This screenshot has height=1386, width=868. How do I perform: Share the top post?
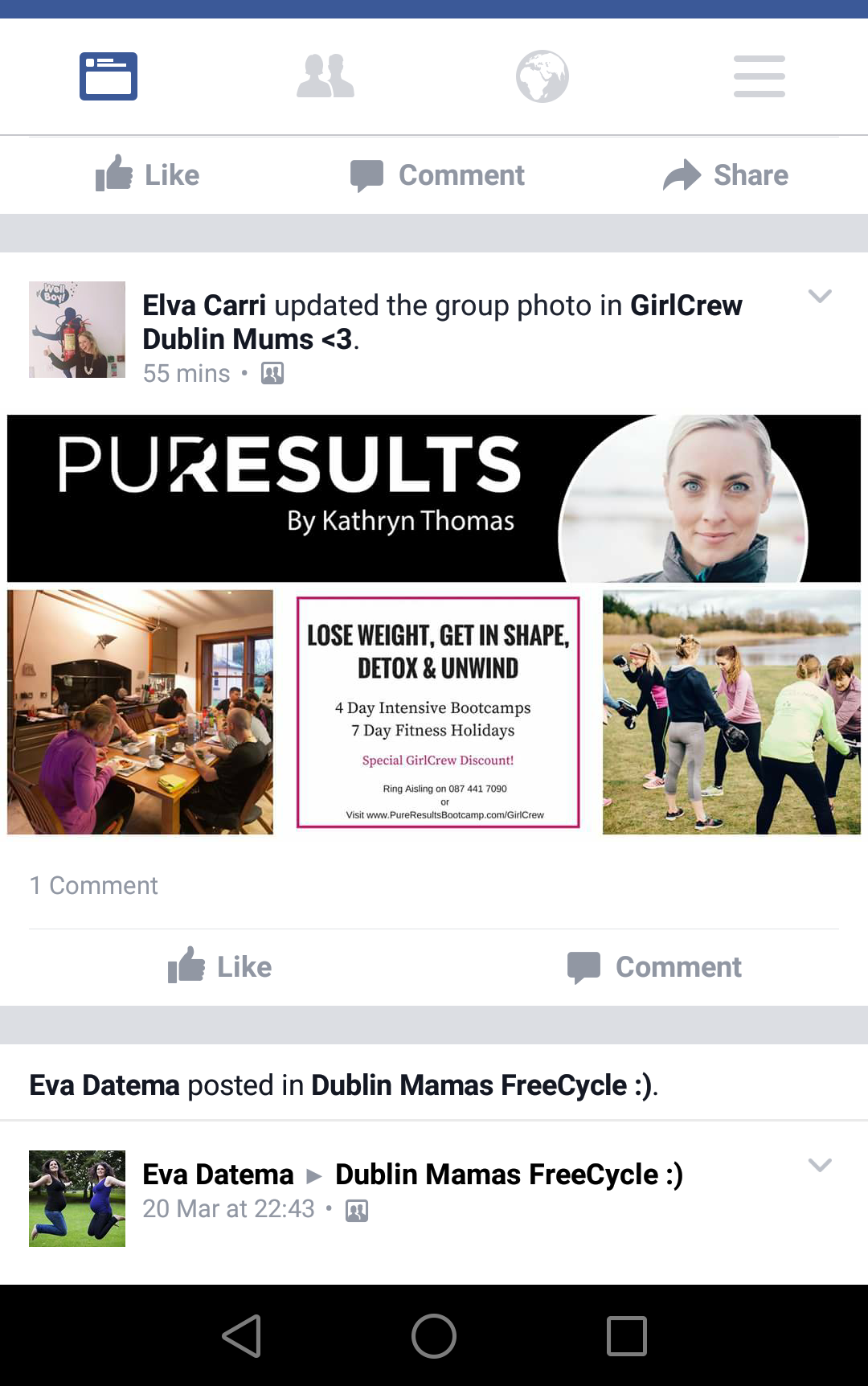726,174
